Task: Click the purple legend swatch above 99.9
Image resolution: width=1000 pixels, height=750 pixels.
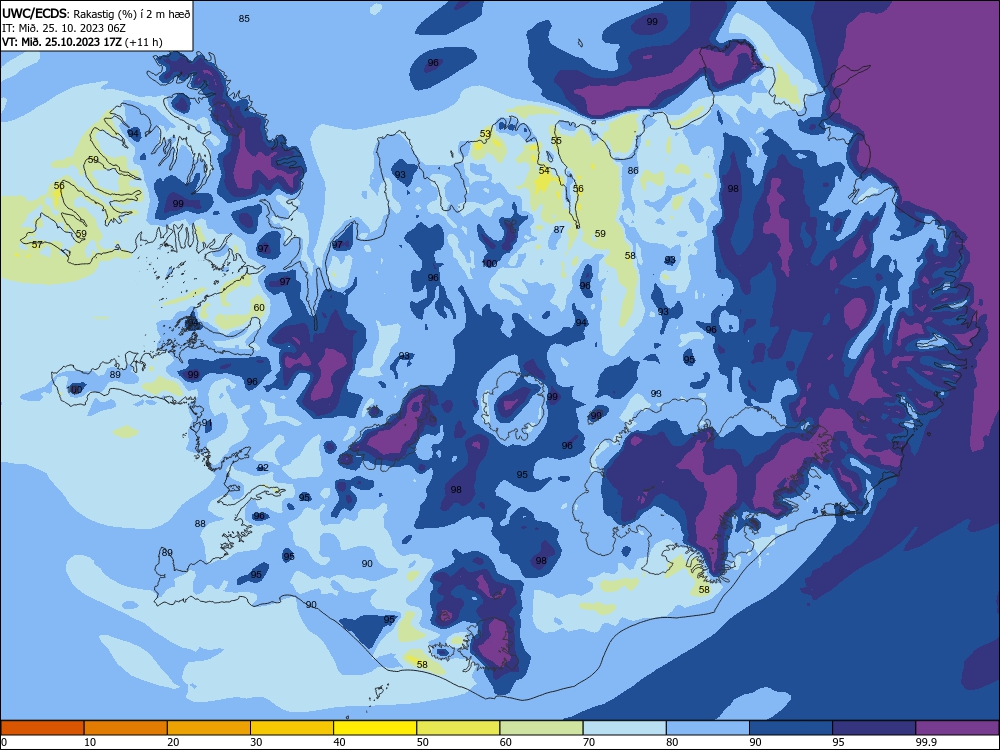Action: (957, 728)
